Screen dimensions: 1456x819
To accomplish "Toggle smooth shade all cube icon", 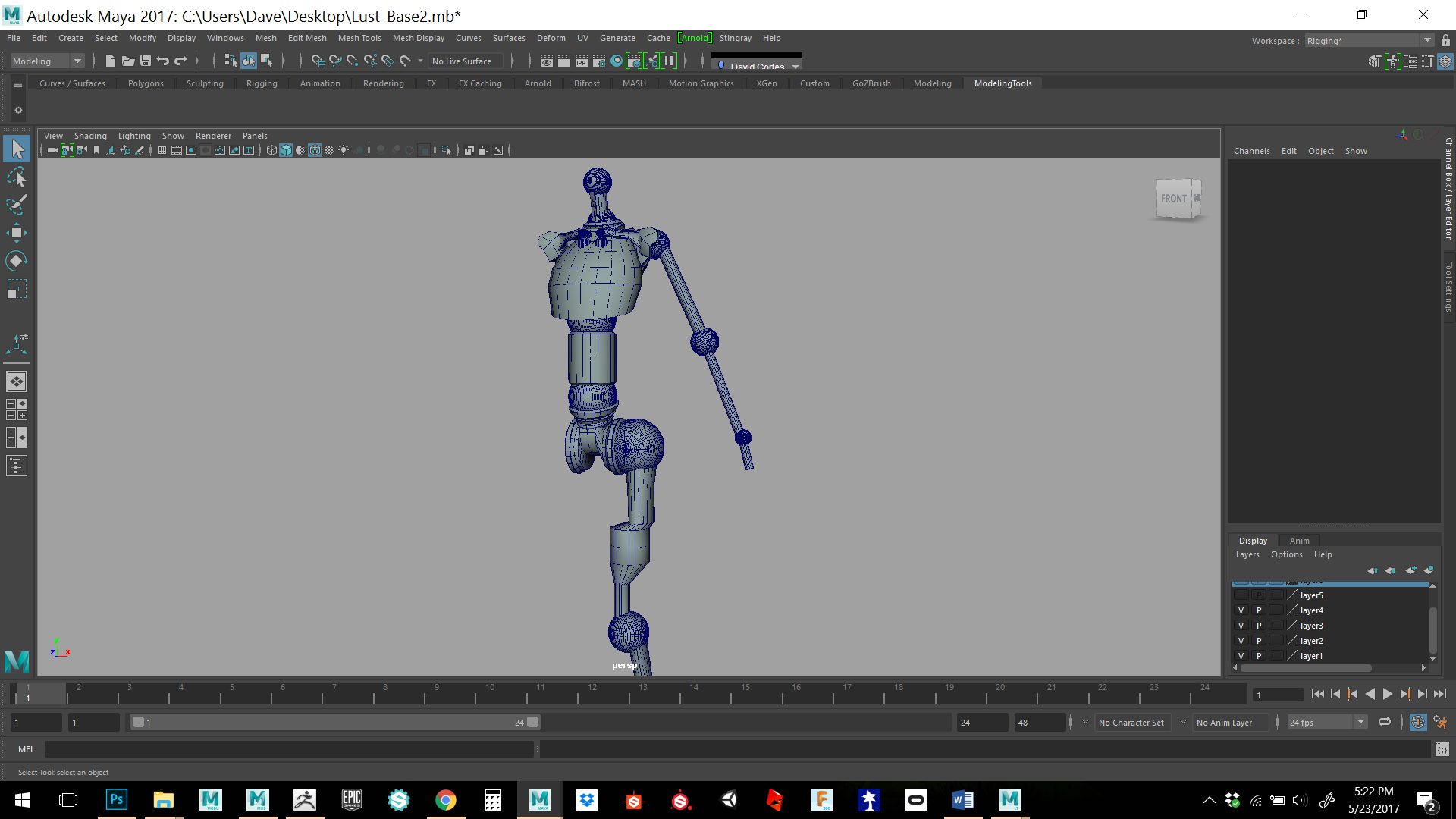I will (286, 150).
